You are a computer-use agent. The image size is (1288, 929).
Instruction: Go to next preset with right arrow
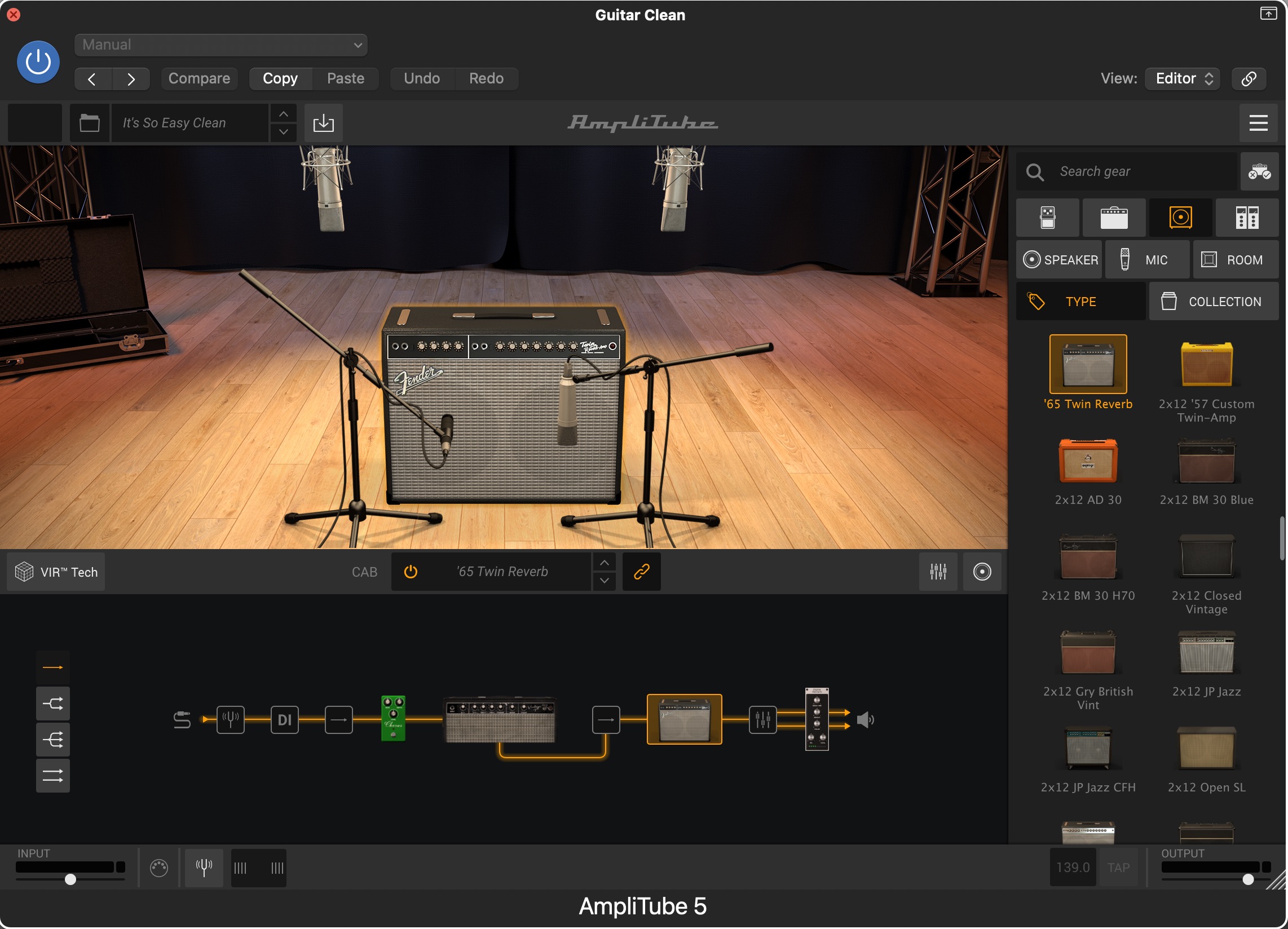[131, 78]
